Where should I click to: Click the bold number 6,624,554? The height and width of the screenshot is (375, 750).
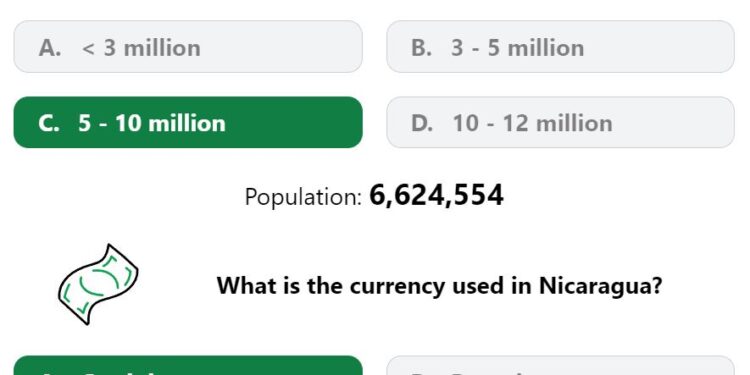pyautogui.click(x=437, y=195)
